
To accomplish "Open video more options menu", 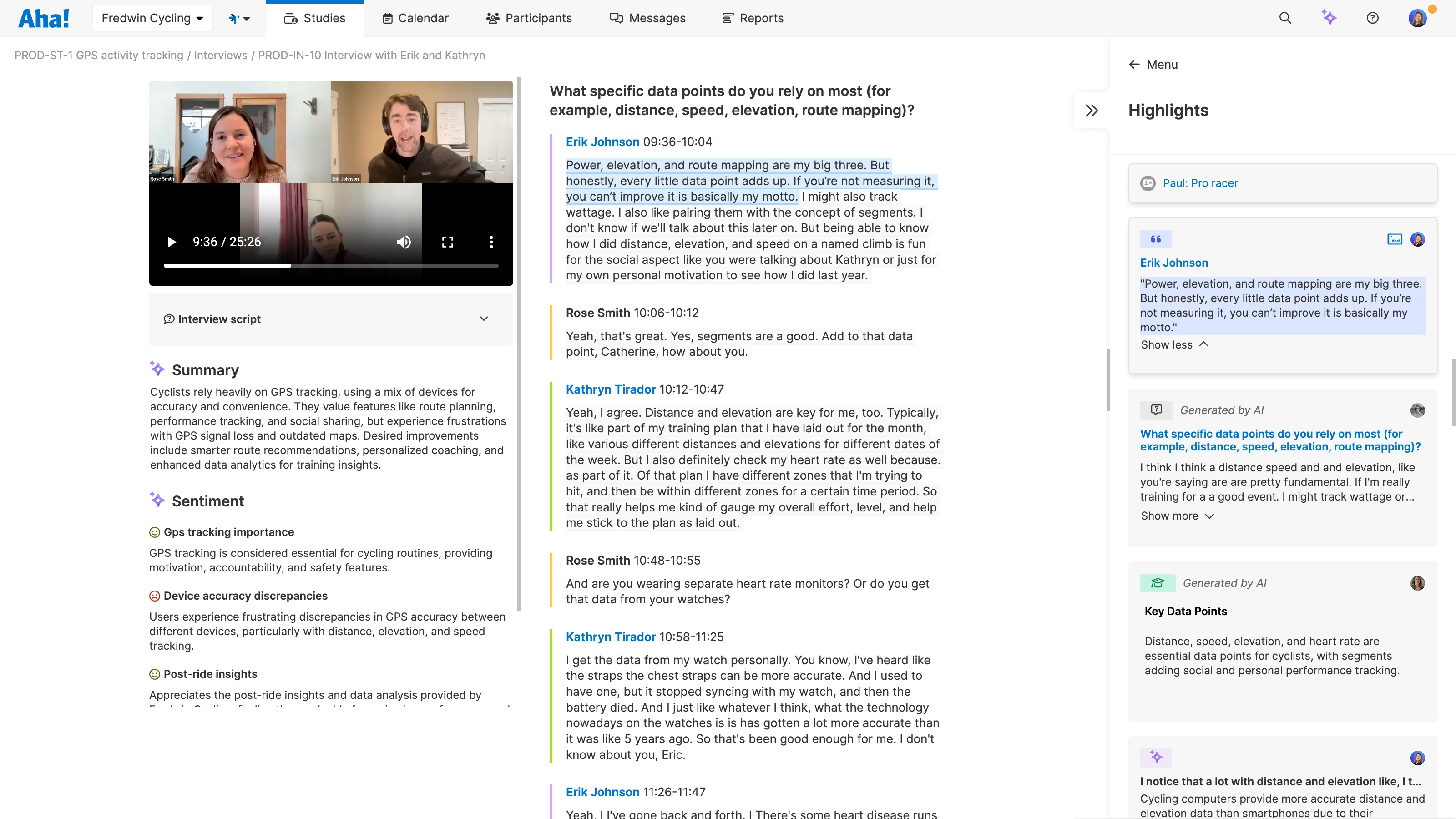I will point(490,242).
